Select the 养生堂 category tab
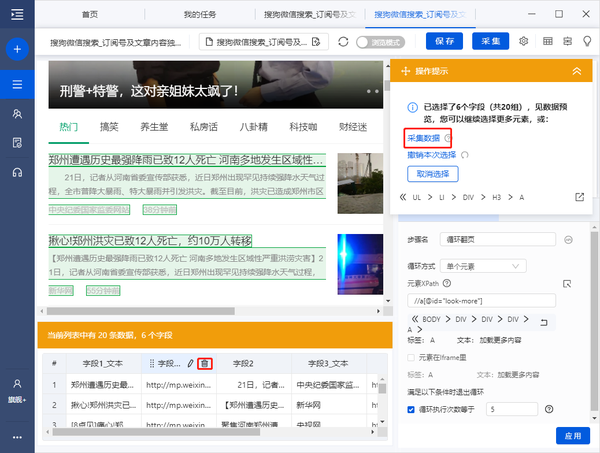 tap(154, 127)
